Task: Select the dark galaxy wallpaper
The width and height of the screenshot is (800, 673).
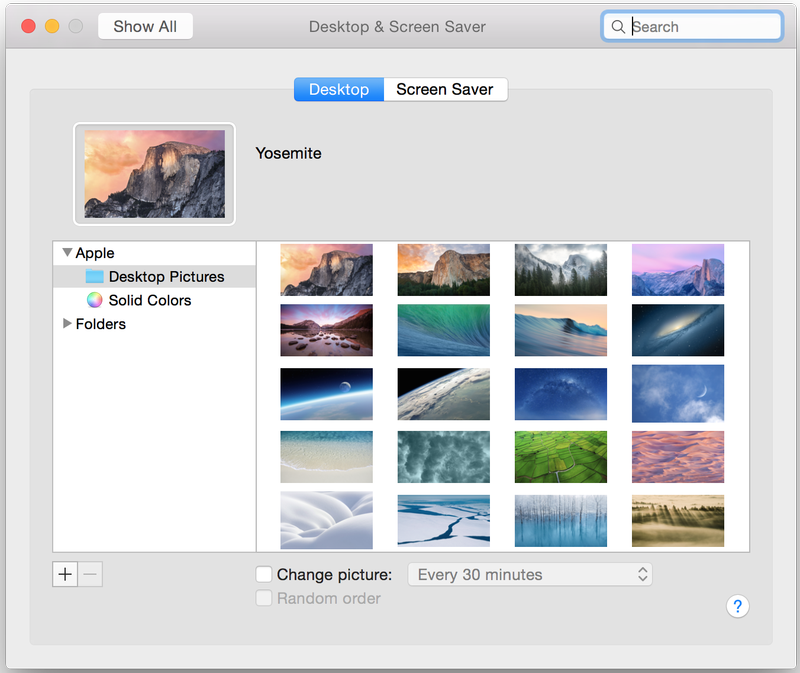Action: point(678,330)
